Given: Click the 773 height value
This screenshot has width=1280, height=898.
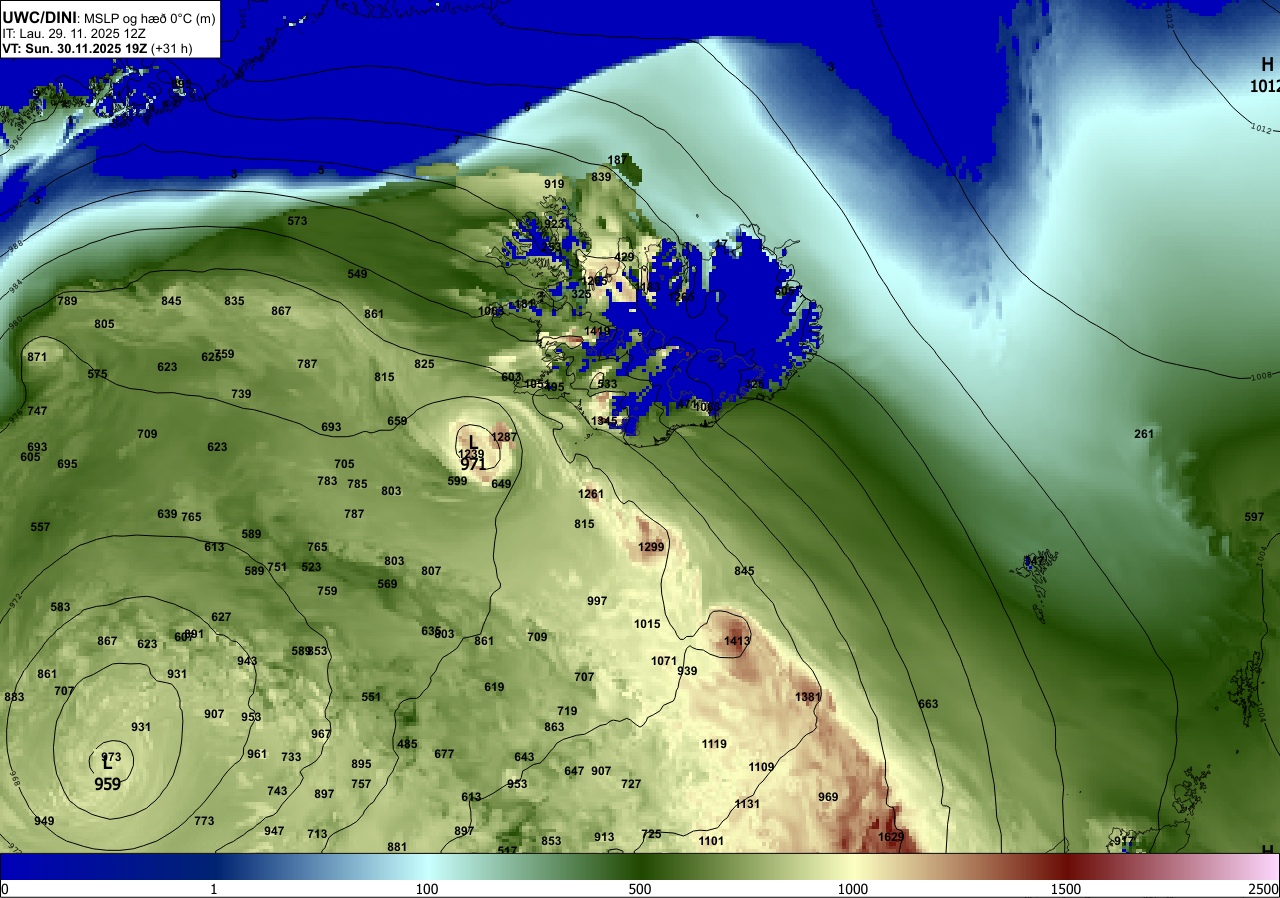Looking at the screenshot, I should click(204, 821).
